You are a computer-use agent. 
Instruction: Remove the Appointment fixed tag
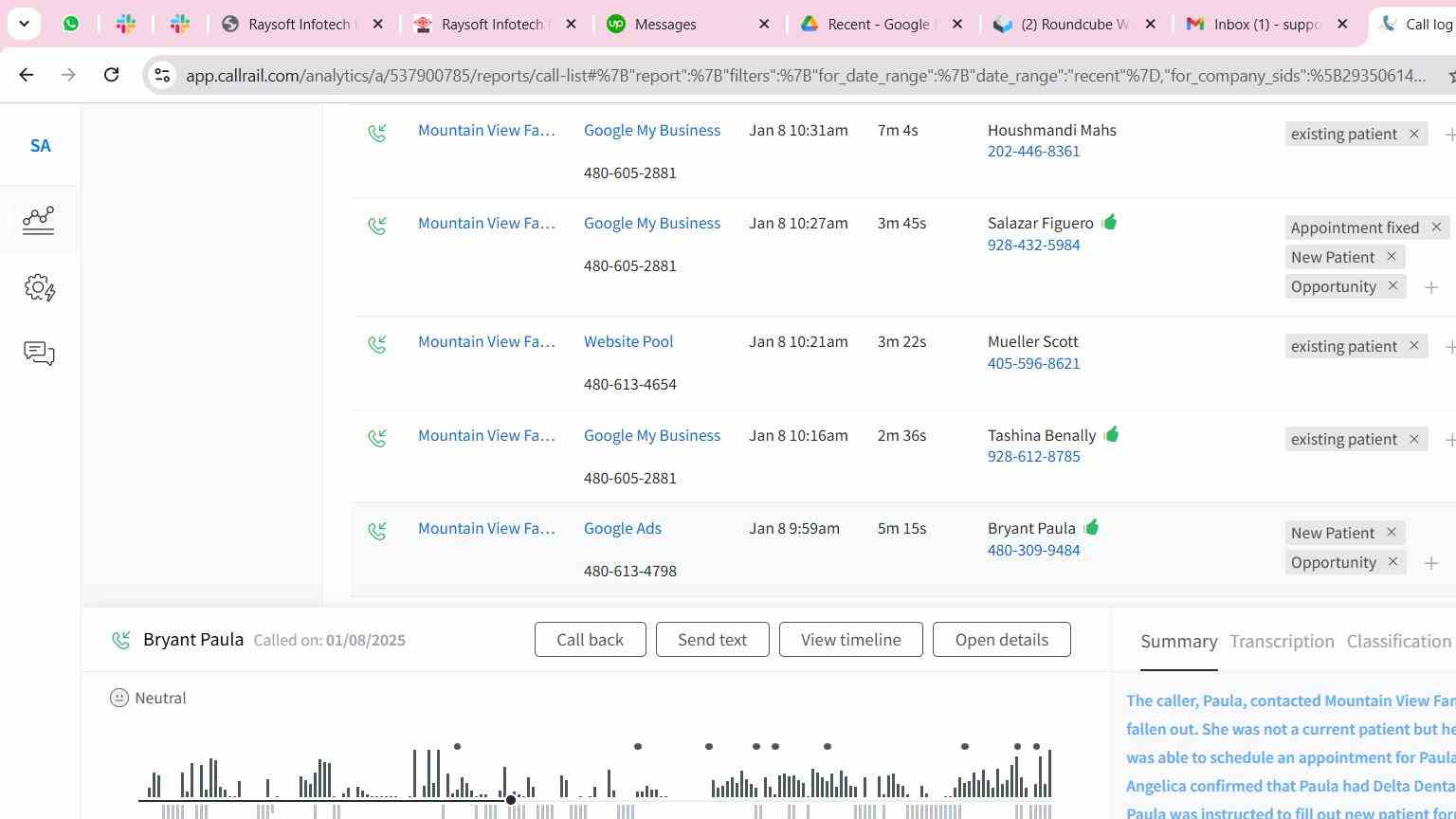tap(1436, 227)
